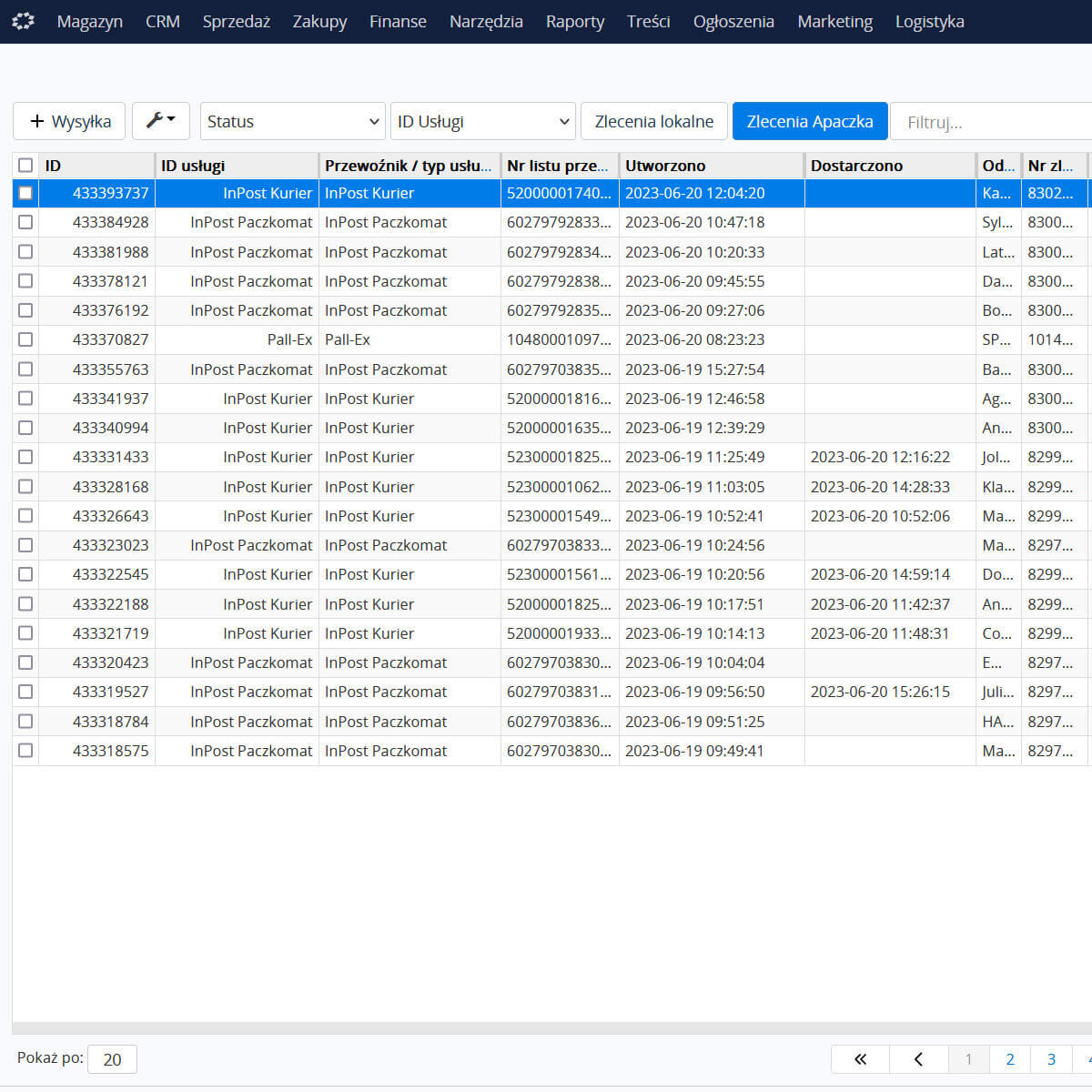The image size is (1092, 1092).
Task: Click the Pokaż po page size field
Action: pyautogui.click(x=112, y=1059)
